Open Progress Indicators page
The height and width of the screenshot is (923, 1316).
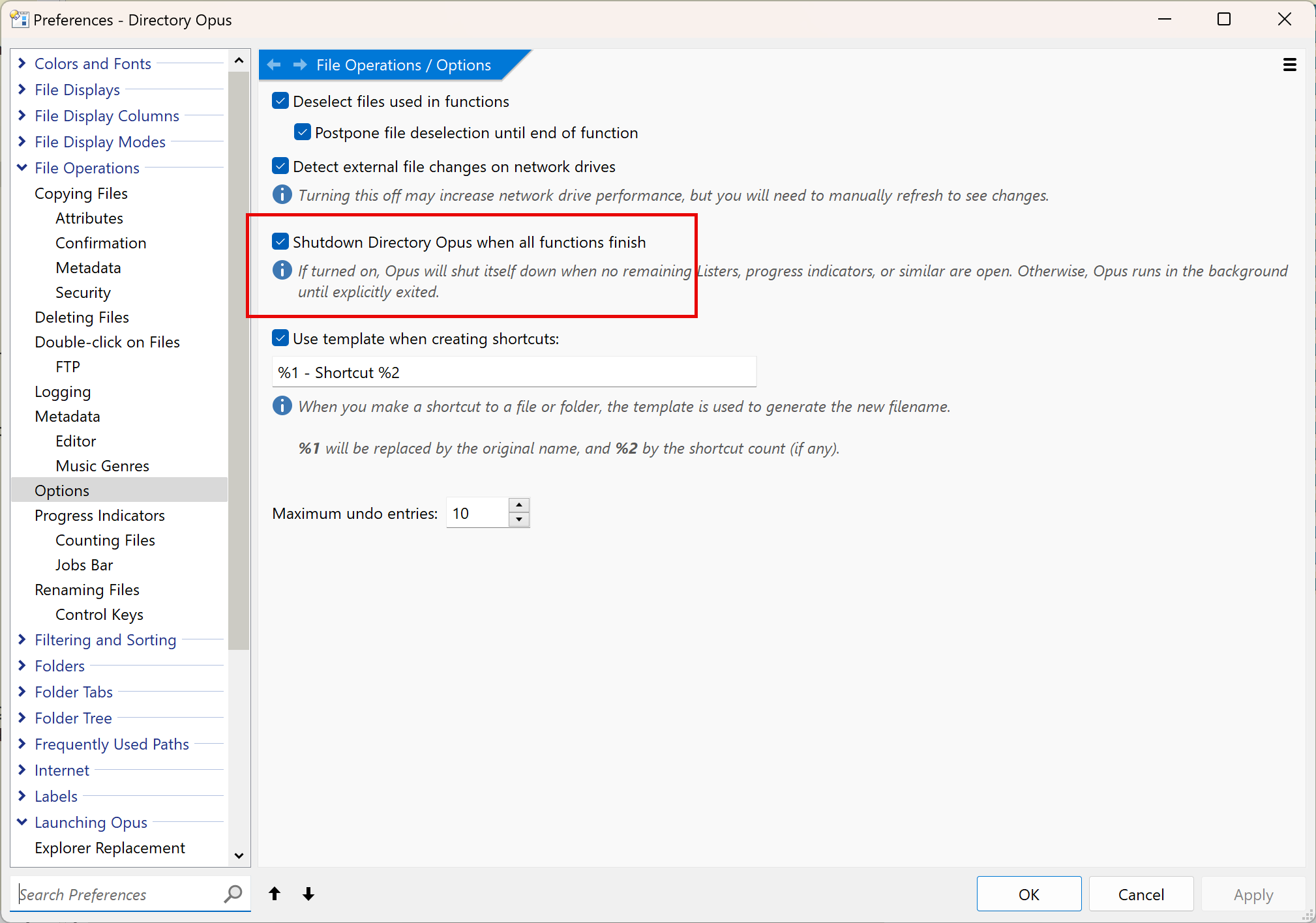coord(100,516)
